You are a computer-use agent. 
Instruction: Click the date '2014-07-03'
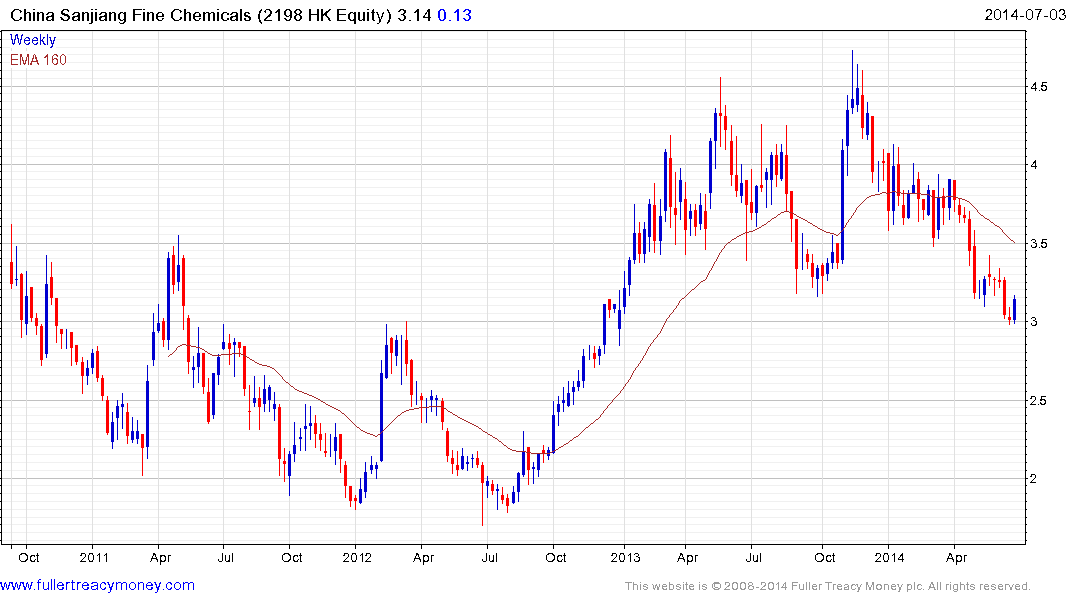pyautogui.click(x=1026, y=15)
